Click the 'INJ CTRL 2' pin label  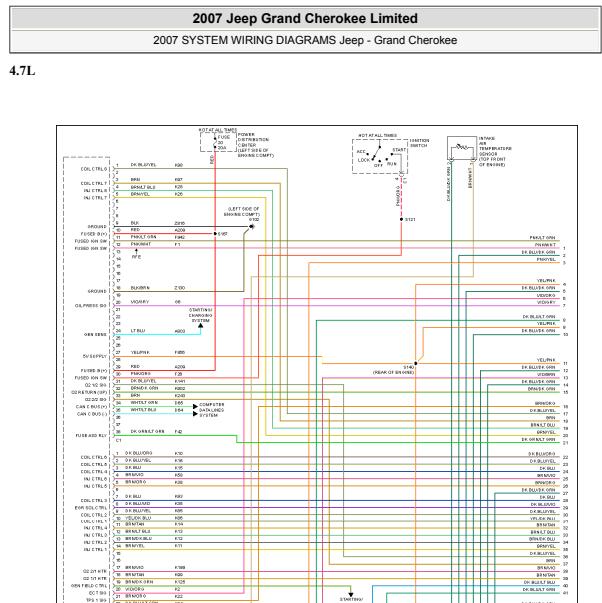pos(95,543)
